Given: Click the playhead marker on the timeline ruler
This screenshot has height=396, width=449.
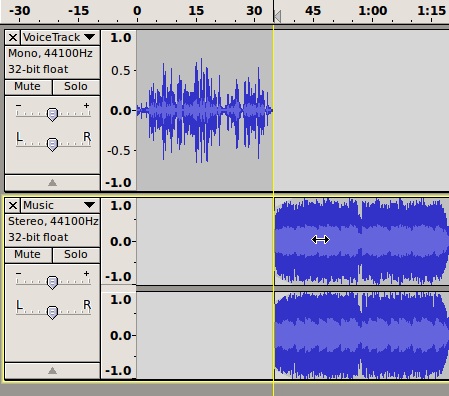Looking at the screenshot, I should coord(277,16).
